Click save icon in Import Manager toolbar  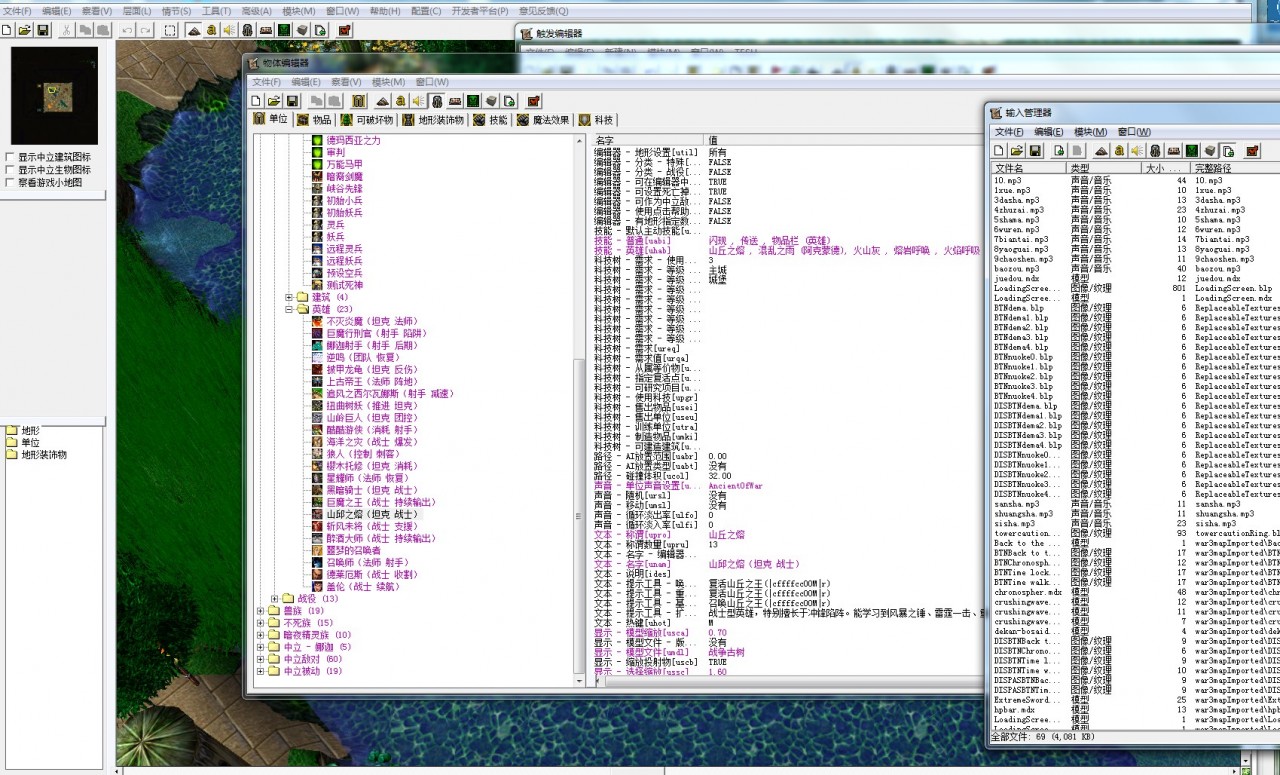tap(1034, 151)
